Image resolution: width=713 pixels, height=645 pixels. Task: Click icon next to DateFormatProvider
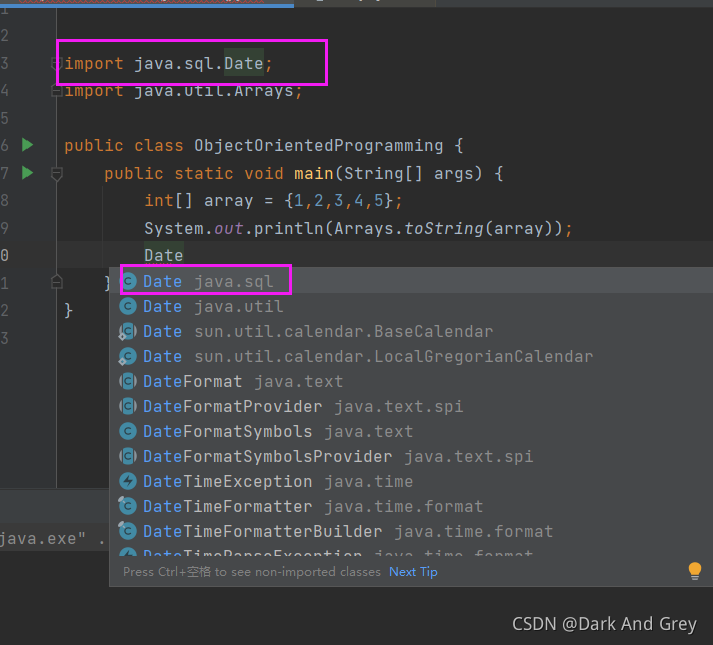click(128, 406)
